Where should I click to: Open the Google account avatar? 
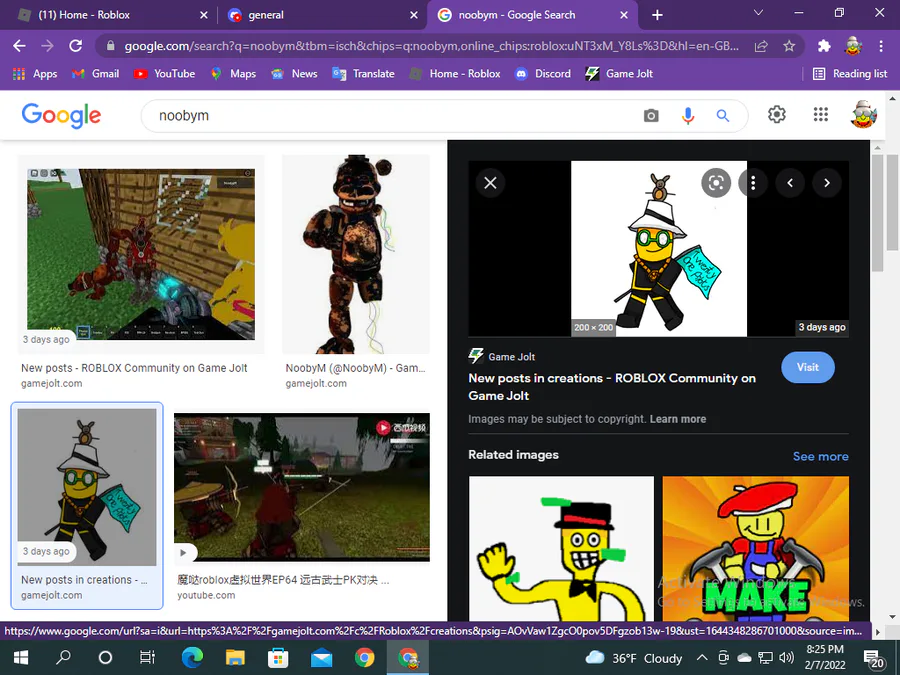(x=863, y=114)
